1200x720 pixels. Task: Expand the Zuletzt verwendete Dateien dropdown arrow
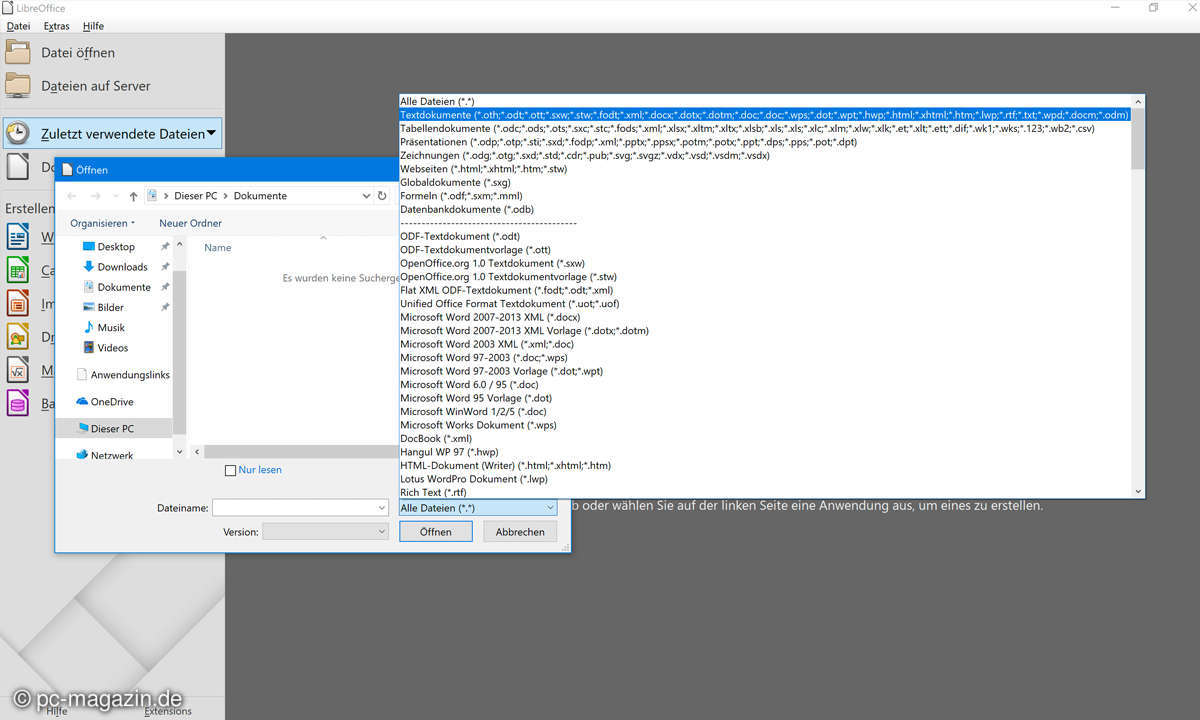tap(211, 133)
